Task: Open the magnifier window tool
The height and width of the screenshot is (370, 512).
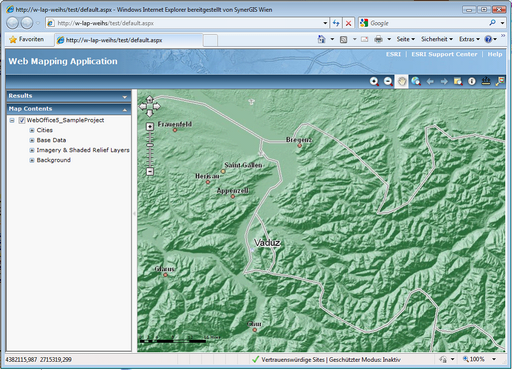Action: tap(458, 81)
